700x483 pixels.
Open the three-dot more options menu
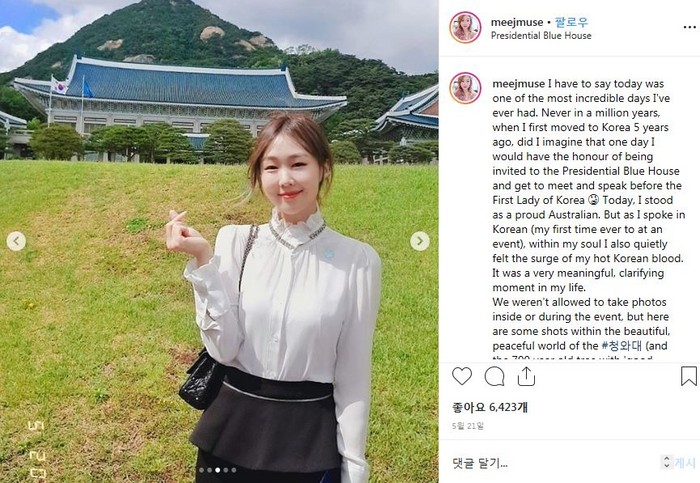coord(689,28)
